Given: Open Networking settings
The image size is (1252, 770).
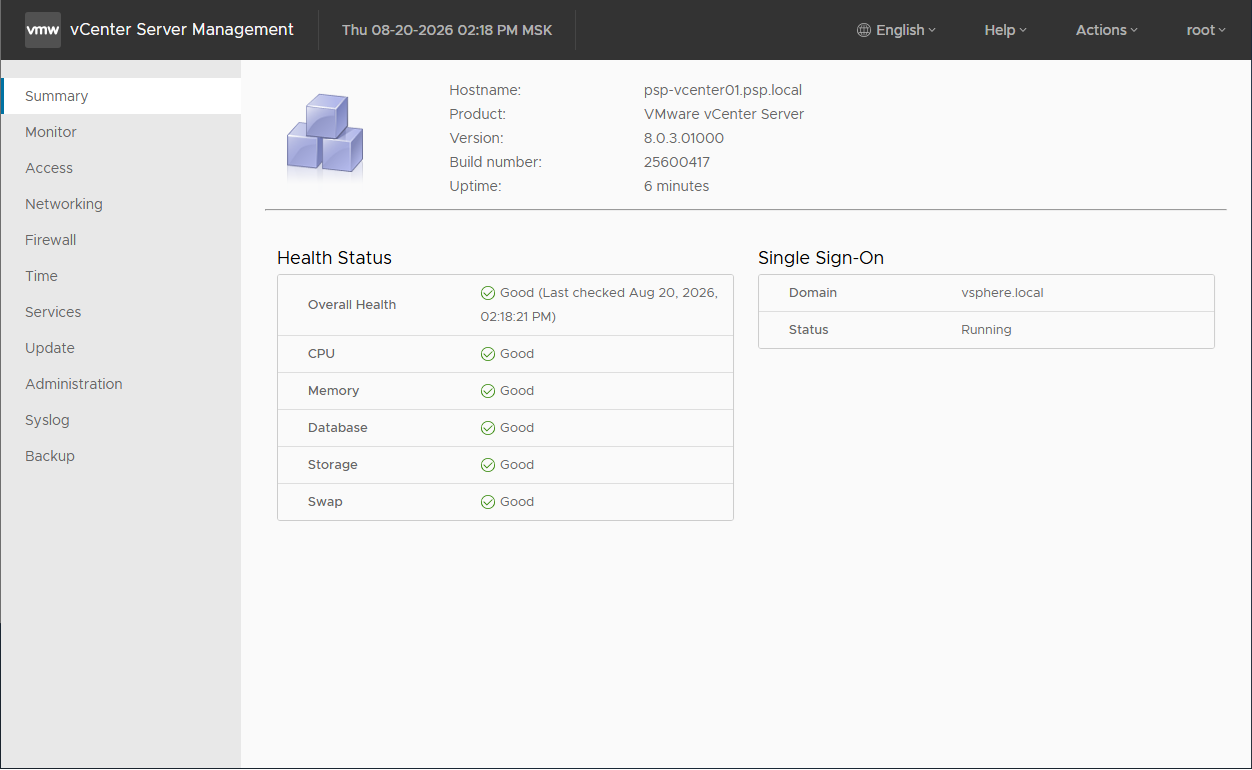Looking at the screenshot, I should point(121,204).
